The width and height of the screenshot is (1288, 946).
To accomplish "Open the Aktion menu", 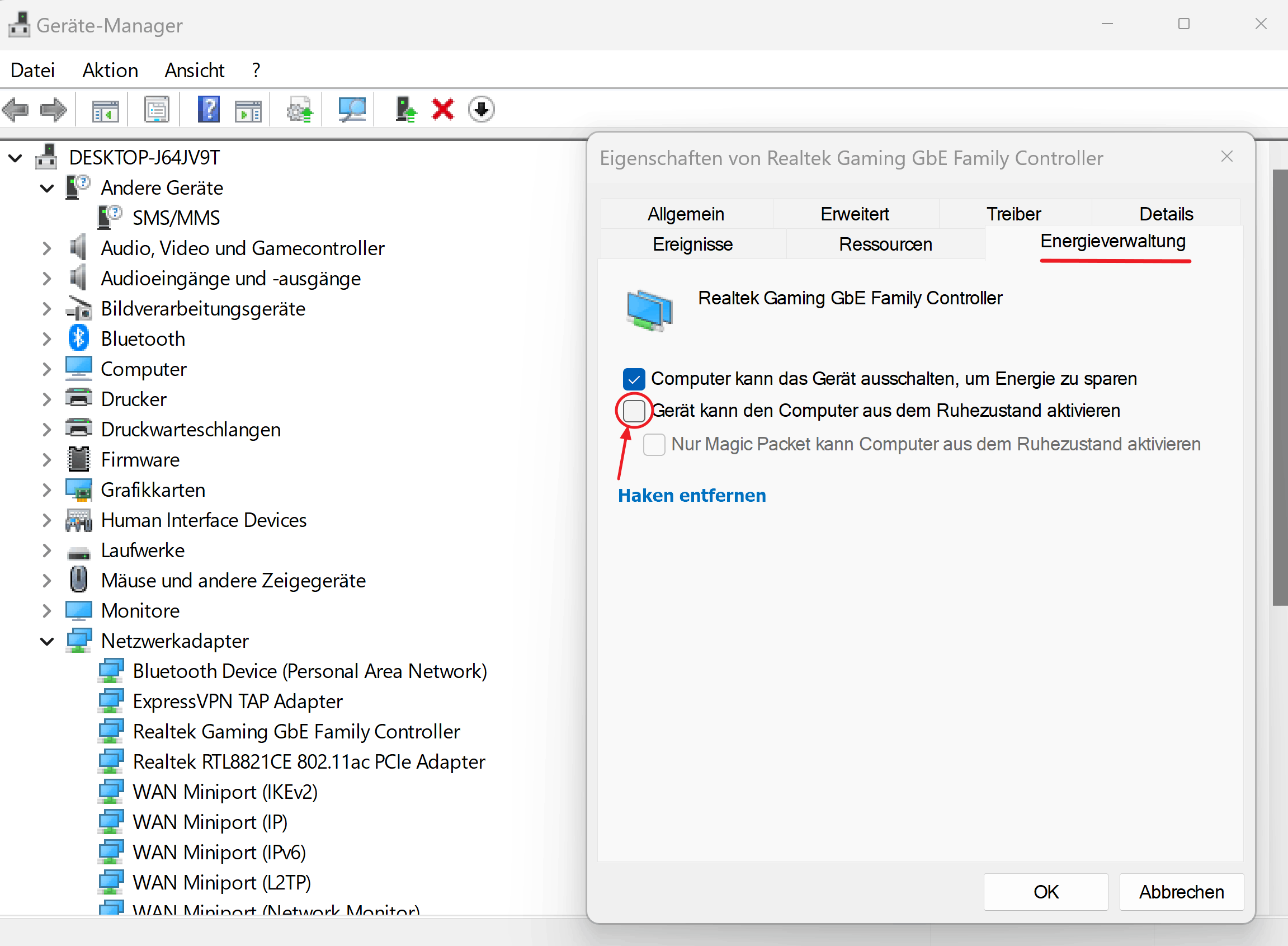I will tap(110, 70).
